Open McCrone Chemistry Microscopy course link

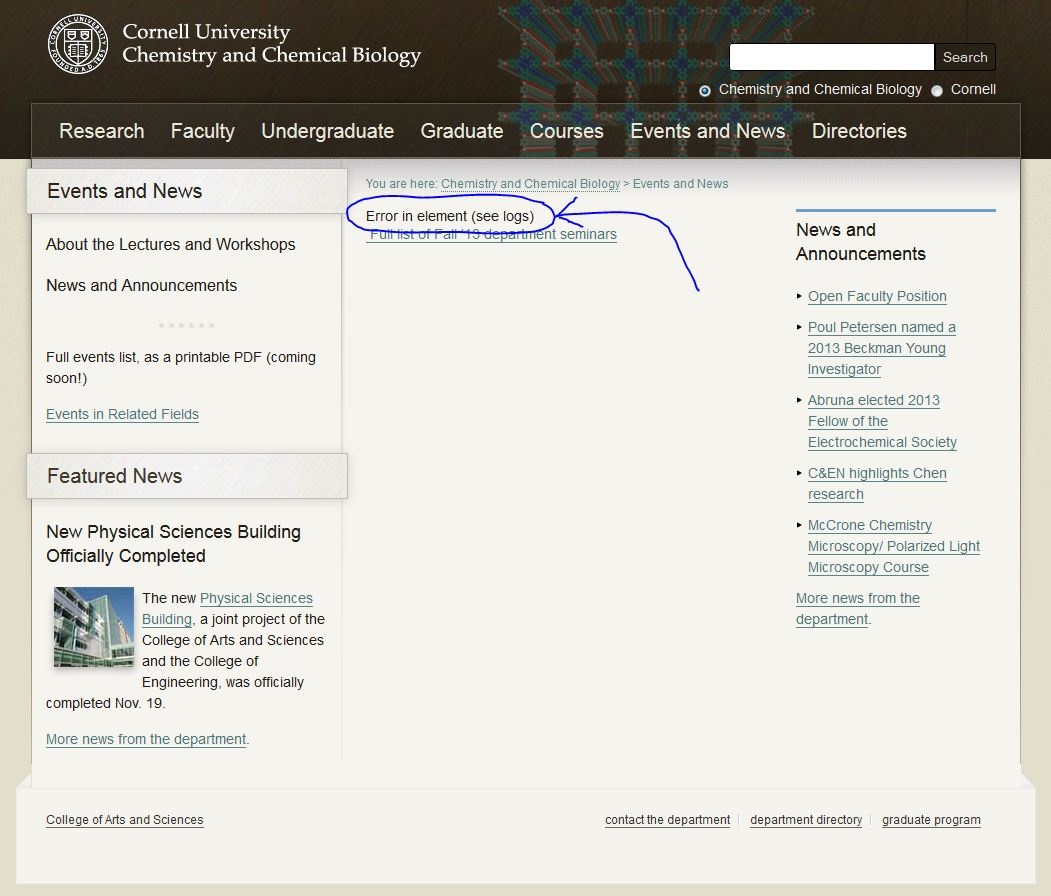893,546
